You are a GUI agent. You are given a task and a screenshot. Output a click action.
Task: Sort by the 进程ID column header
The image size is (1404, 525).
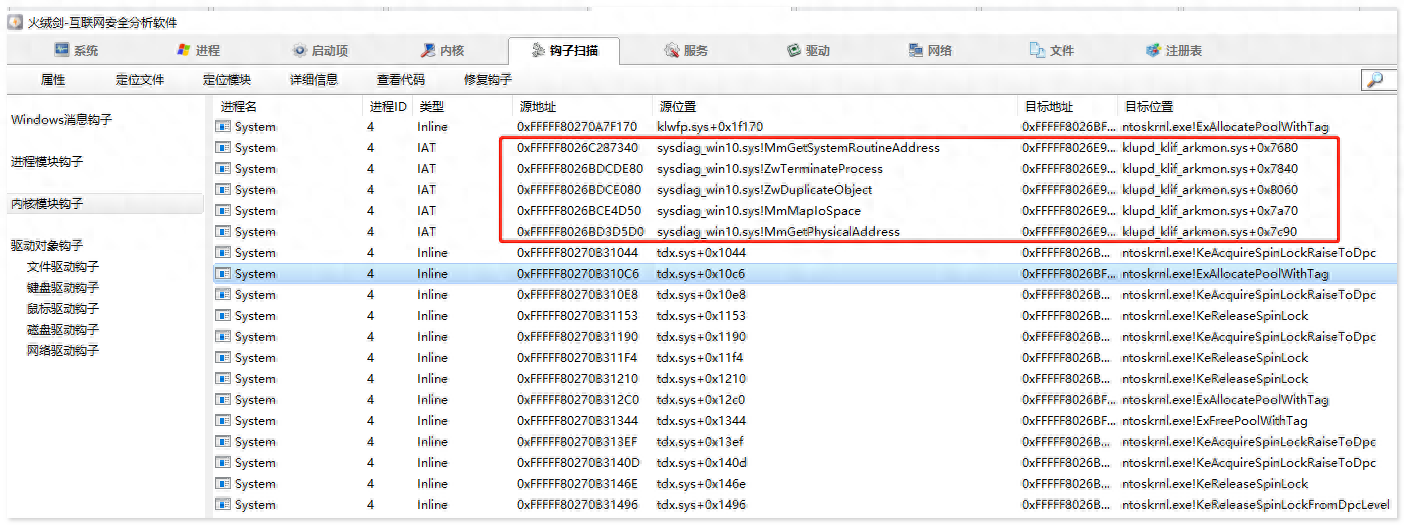pyautogui.click(x=388, y=106)
